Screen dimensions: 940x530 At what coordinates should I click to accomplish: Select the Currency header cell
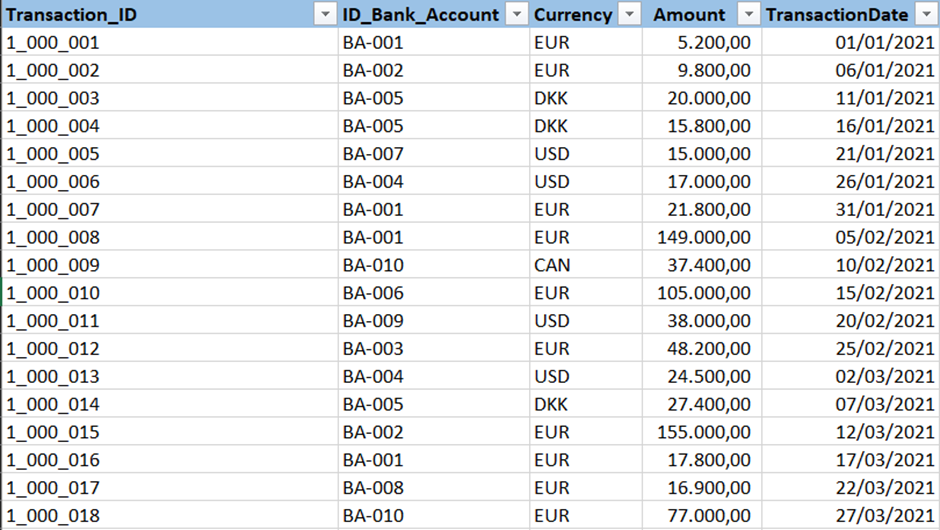(x=586, y=14)
